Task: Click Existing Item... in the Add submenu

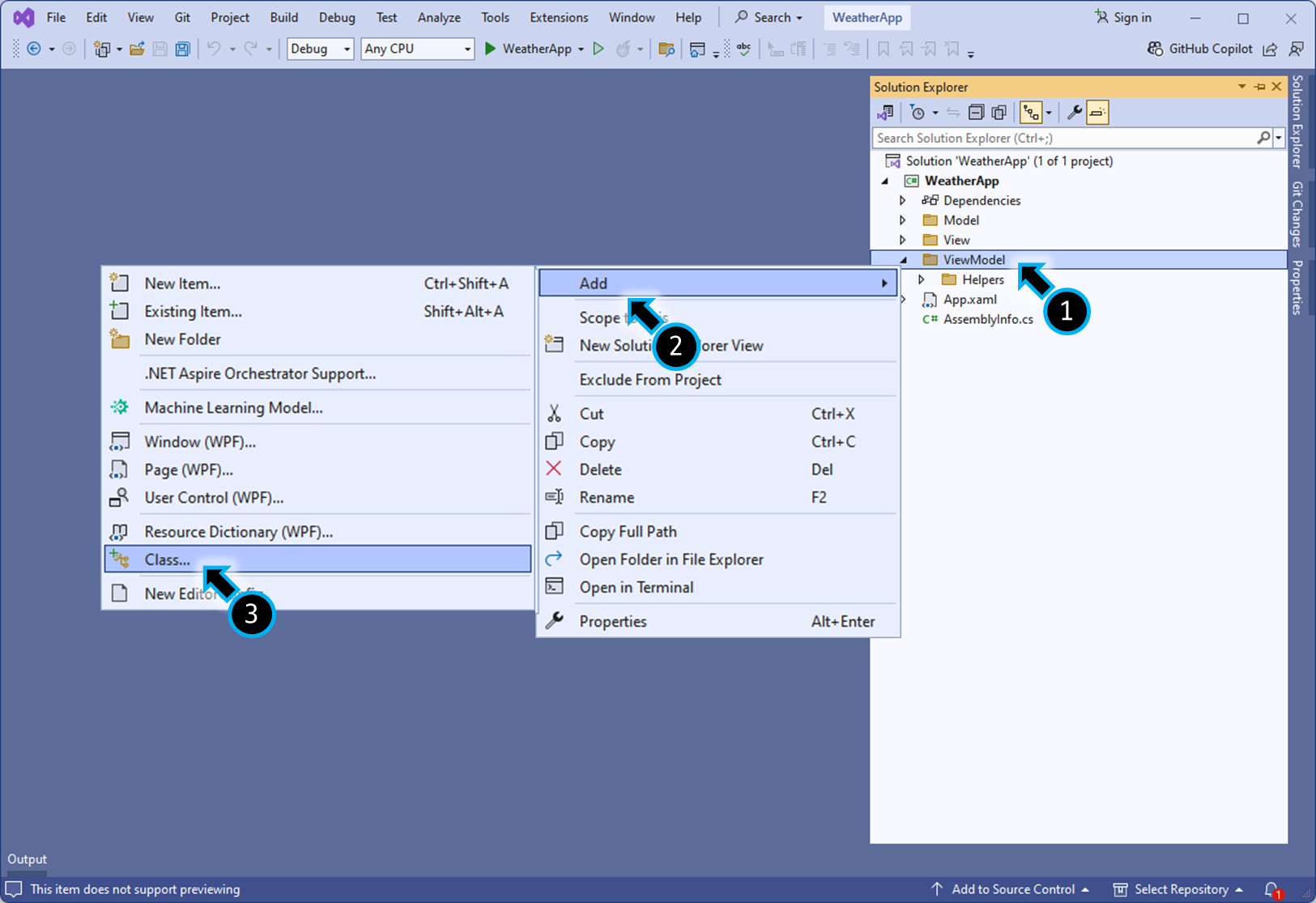Action: pos(317,312)
